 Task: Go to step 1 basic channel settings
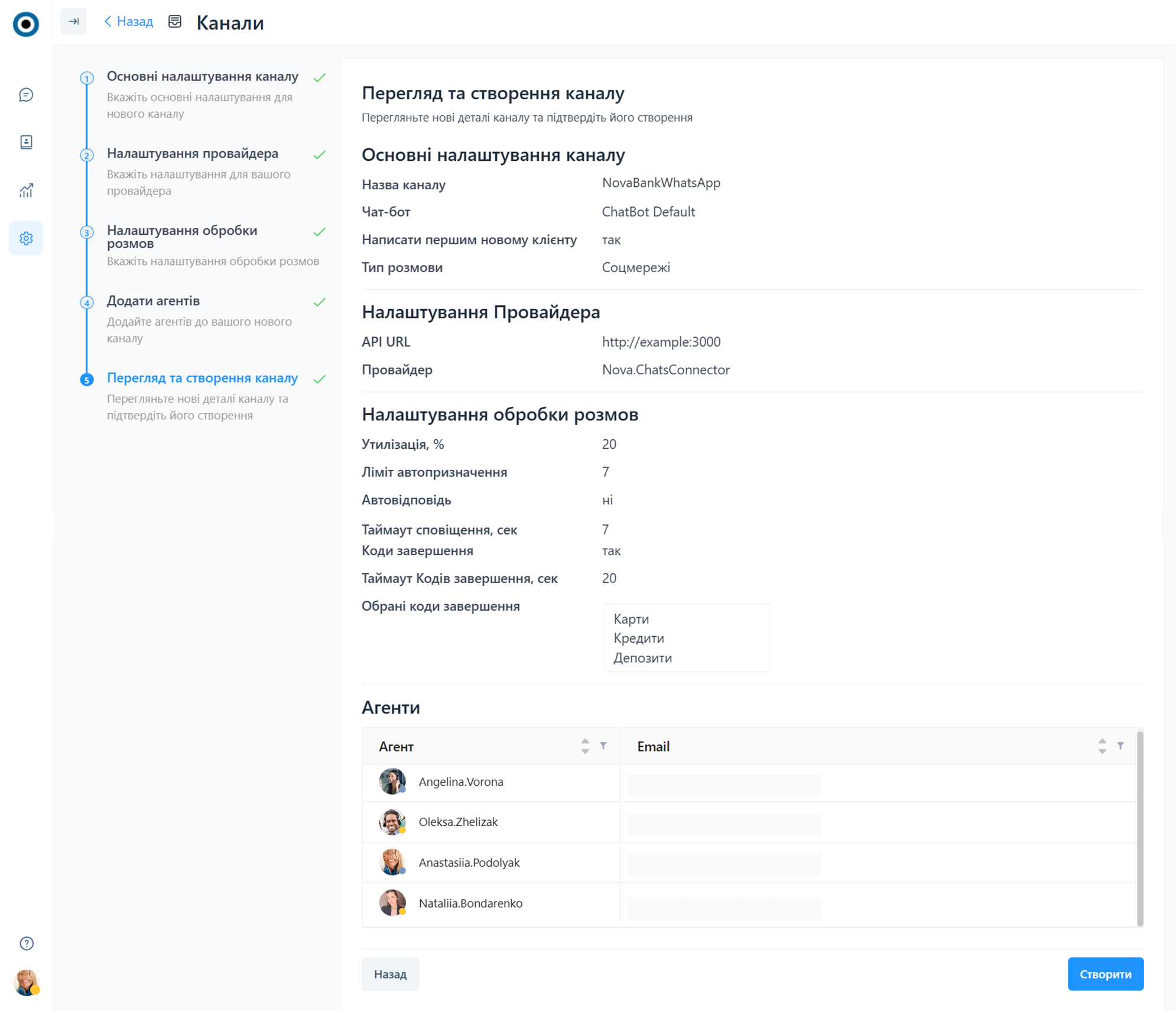(202, 77)
